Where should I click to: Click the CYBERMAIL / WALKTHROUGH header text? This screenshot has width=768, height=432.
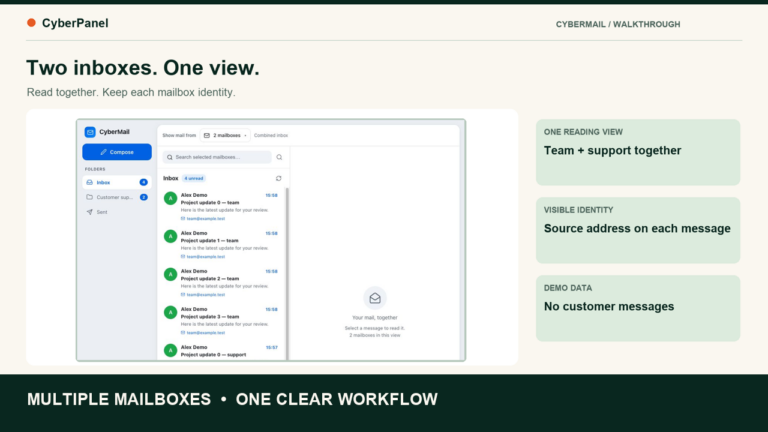pos(618,24)
